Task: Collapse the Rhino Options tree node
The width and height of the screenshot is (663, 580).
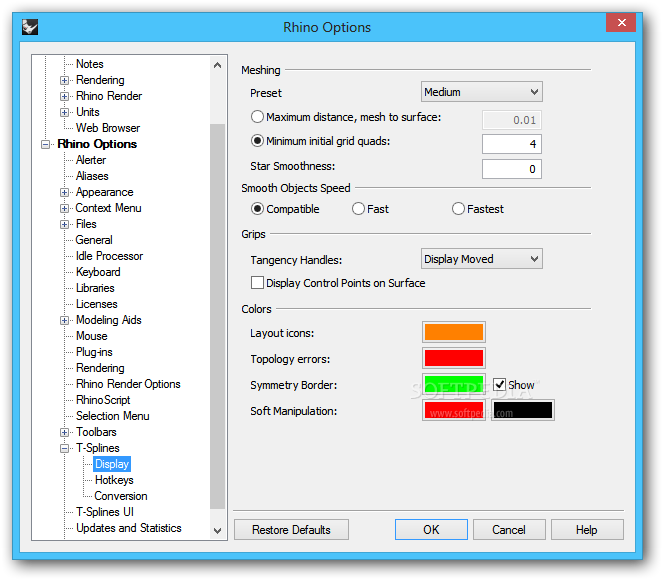Action: click(45, 145)
